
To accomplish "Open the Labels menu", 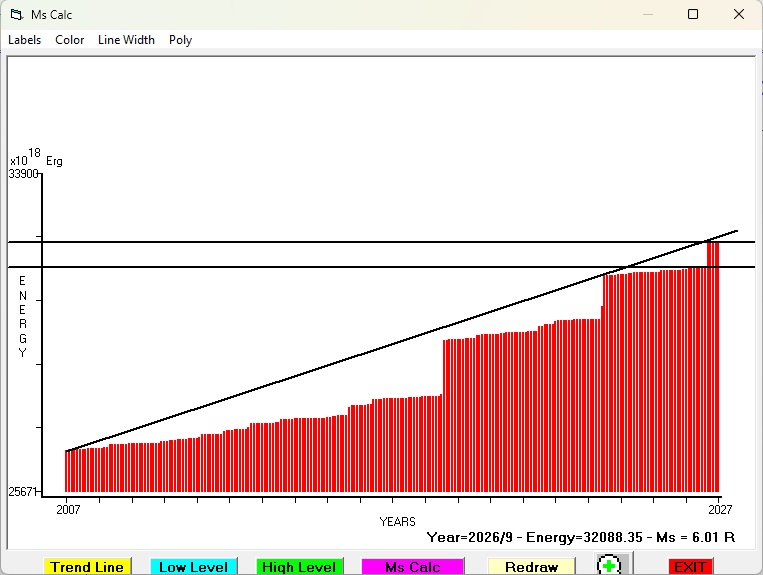I will coord(24,40).
